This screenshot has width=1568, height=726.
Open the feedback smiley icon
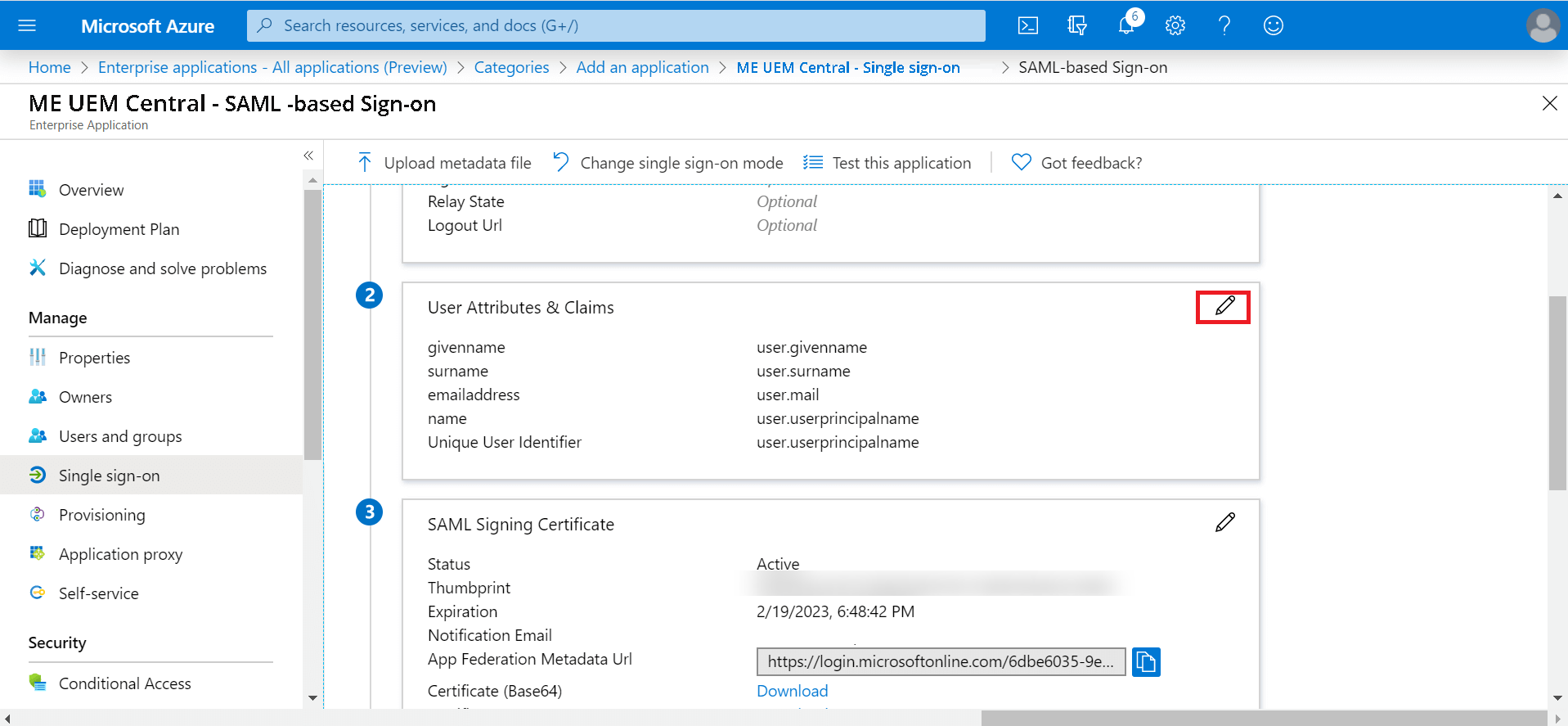click(x=1273, y=25)
